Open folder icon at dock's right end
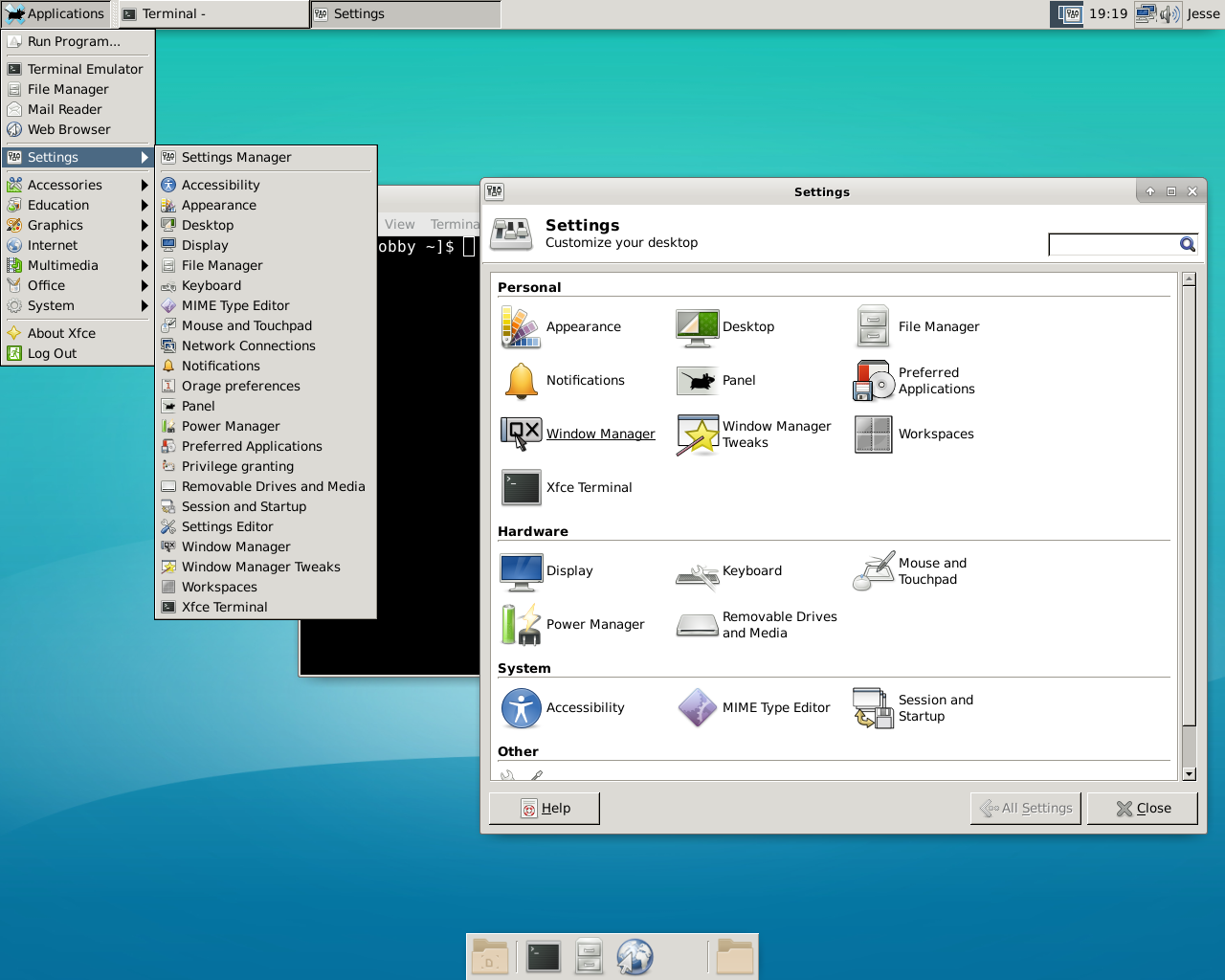The image size is (1225, 980). click(735, 957)
